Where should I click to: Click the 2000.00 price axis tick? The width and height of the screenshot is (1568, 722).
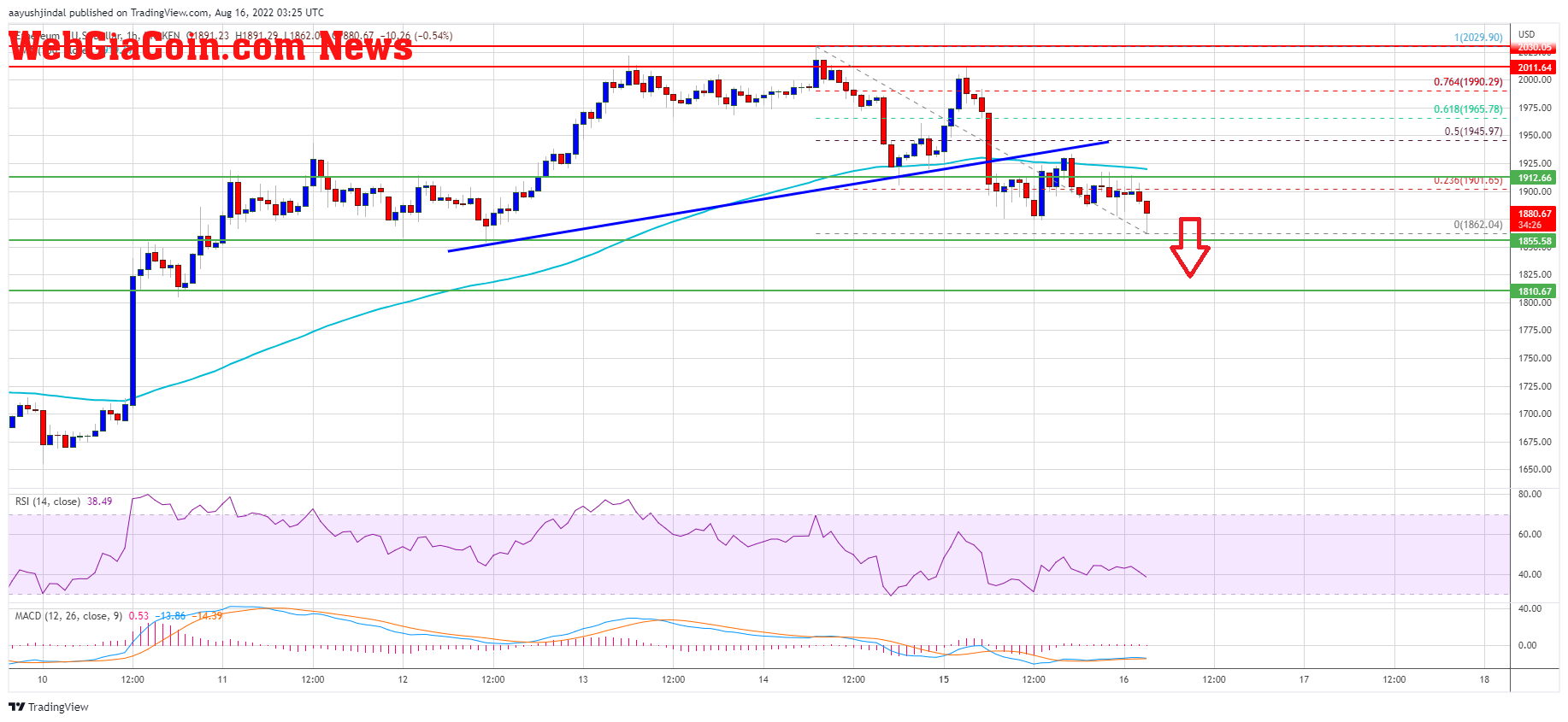1535,79
